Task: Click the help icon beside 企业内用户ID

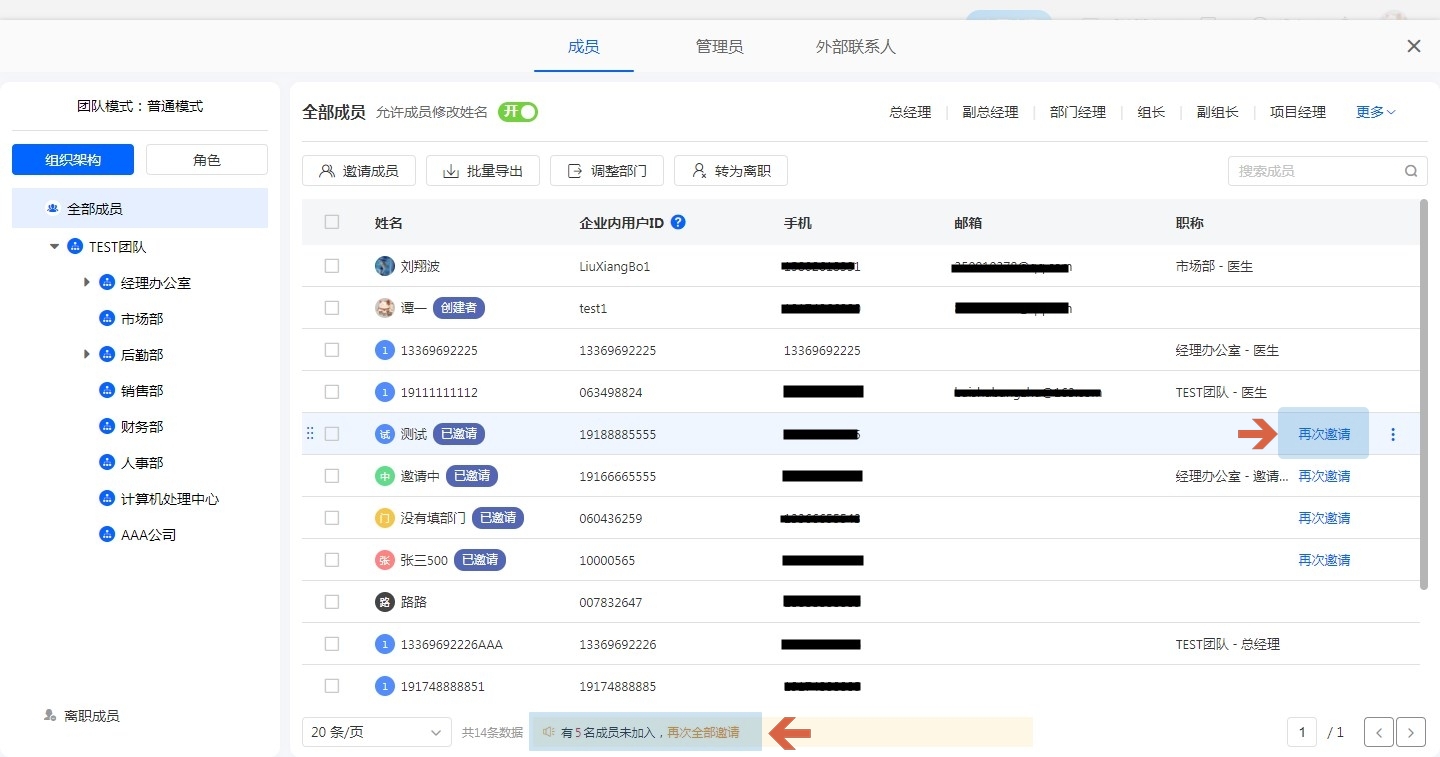Action: (678, 222)
